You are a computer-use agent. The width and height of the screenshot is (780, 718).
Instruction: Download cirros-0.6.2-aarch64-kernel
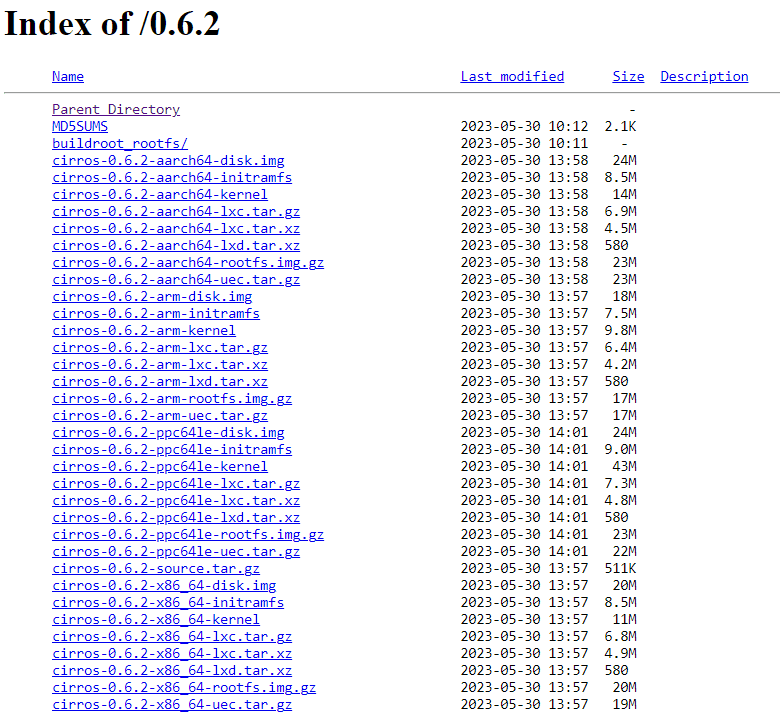pos(160,194)
